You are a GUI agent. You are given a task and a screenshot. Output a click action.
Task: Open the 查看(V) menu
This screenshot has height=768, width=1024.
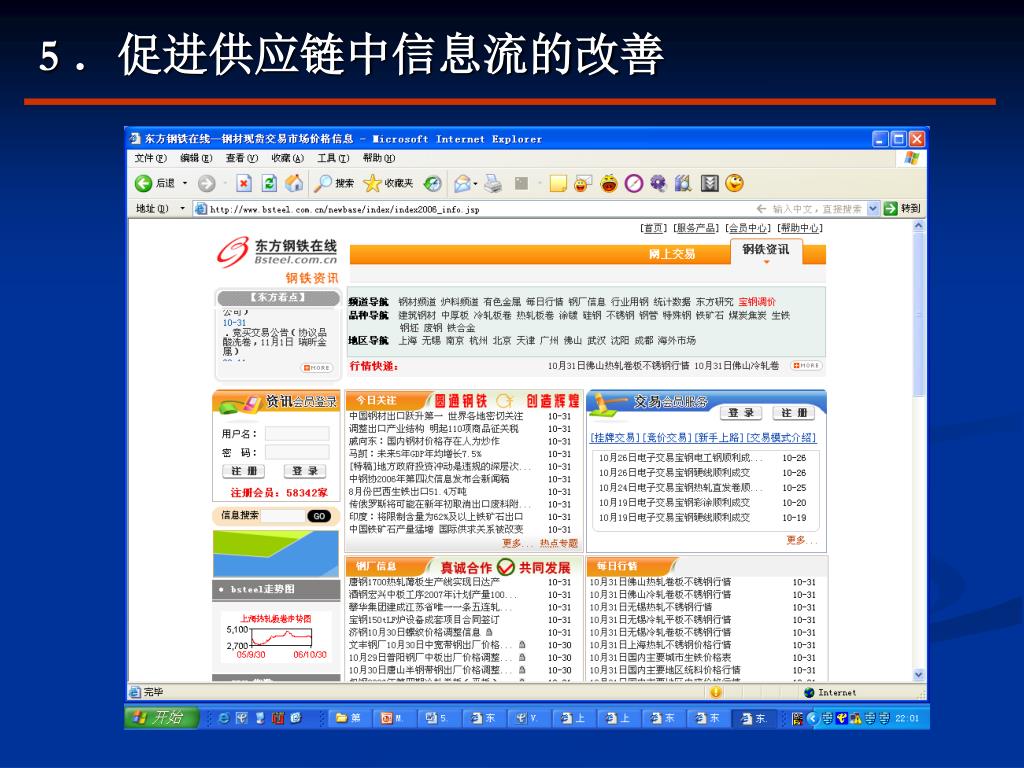click(x=242, y=158)
